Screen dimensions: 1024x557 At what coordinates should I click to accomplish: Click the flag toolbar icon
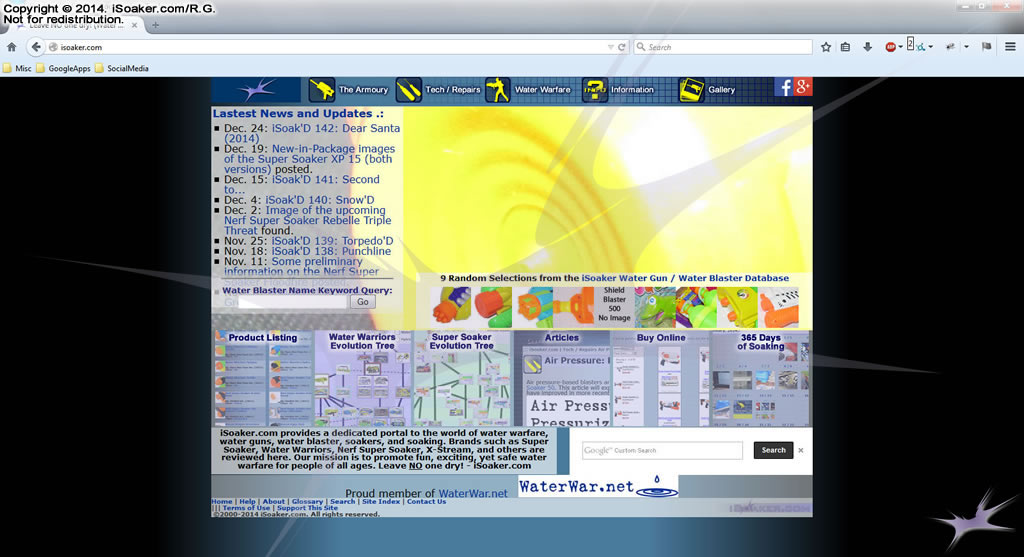pos(987,47)
